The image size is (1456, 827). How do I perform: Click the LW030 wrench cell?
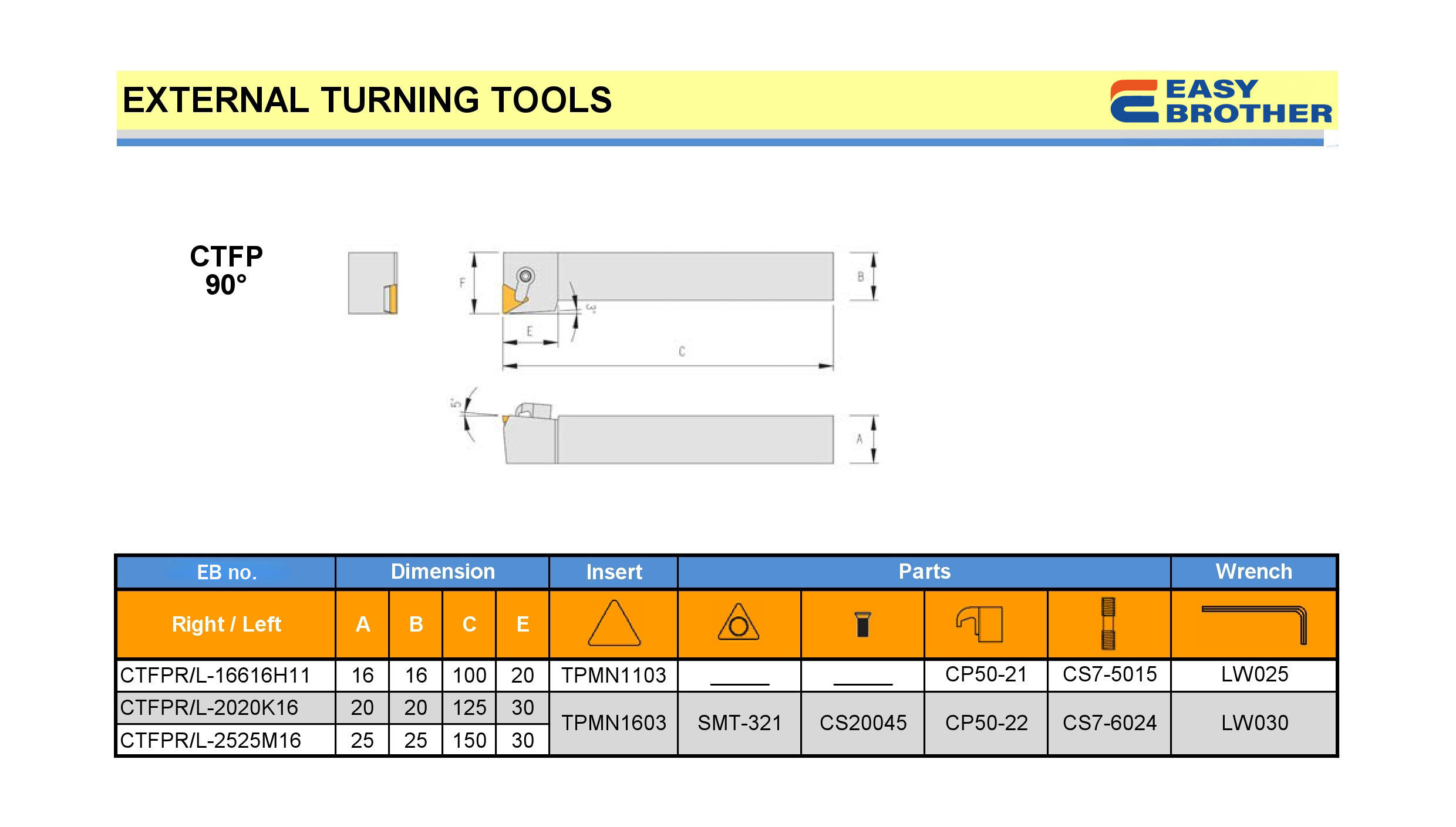point(1254,723)
